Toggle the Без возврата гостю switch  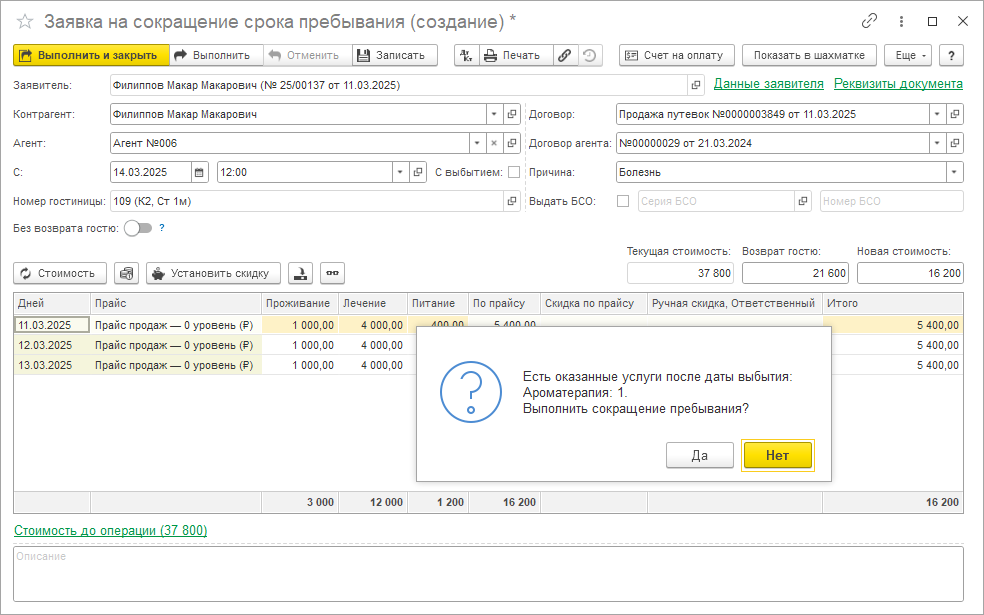[138, 228]
